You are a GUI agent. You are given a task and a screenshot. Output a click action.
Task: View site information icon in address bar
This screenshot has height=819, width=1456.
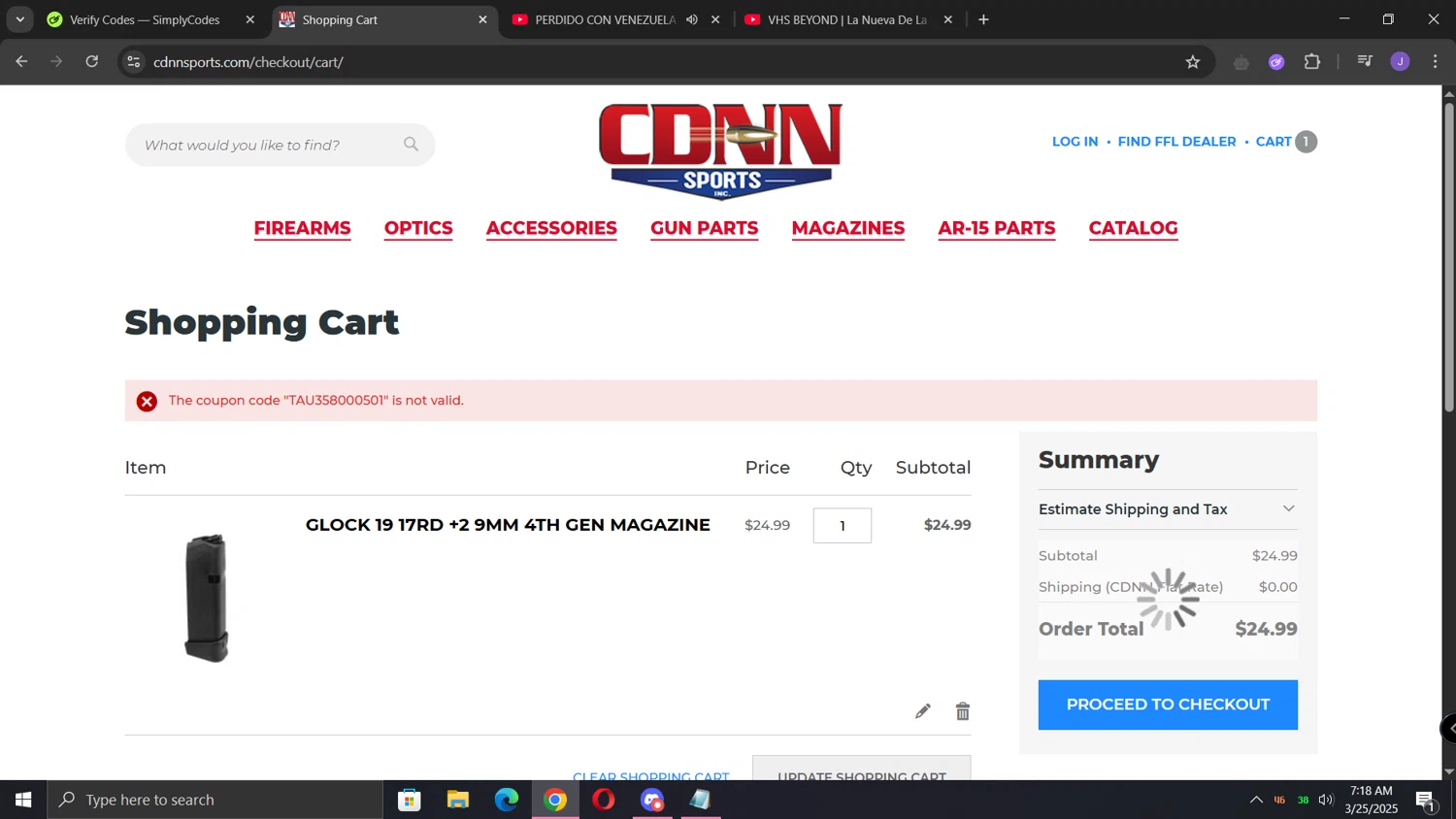pyautogui.click(x=134, y=62)
